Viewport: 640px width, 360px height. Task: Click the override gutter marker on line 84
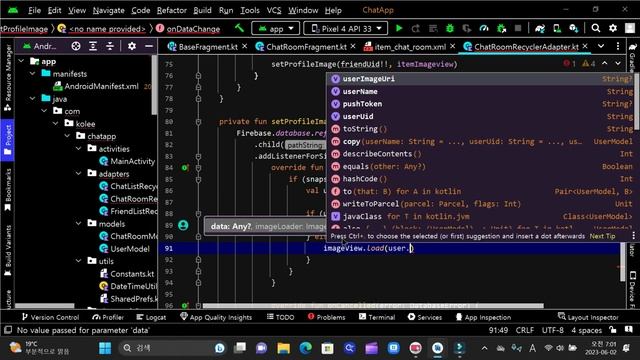point(185,167)
